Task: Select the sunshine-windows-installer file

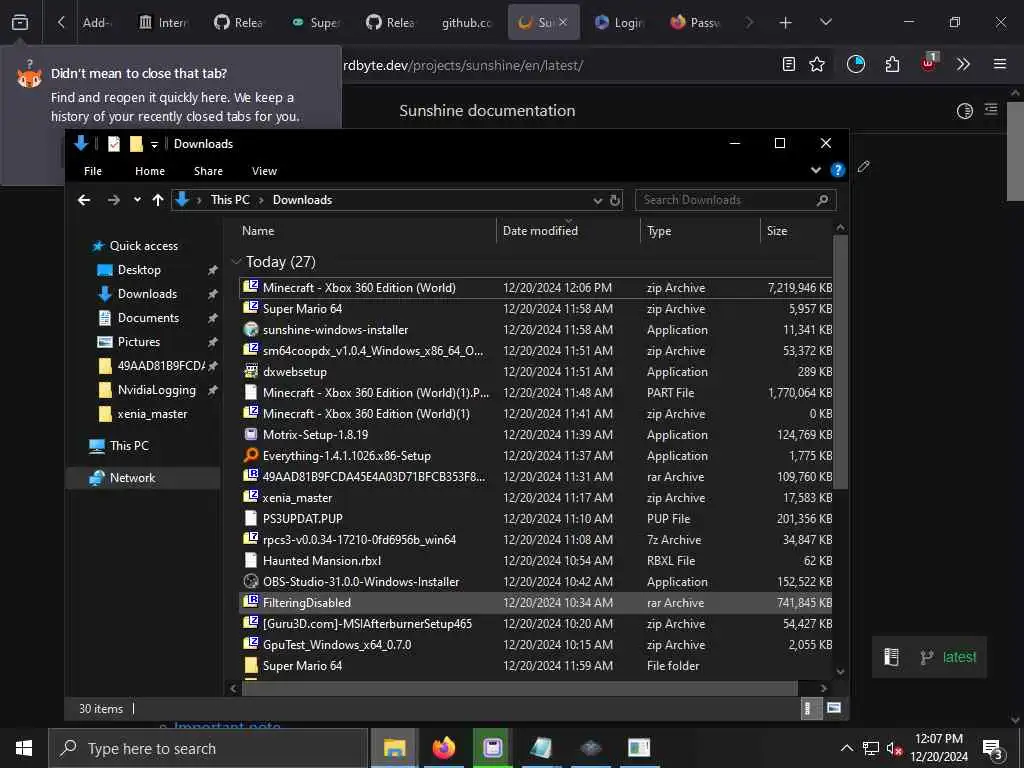Action: pos(536,330)
